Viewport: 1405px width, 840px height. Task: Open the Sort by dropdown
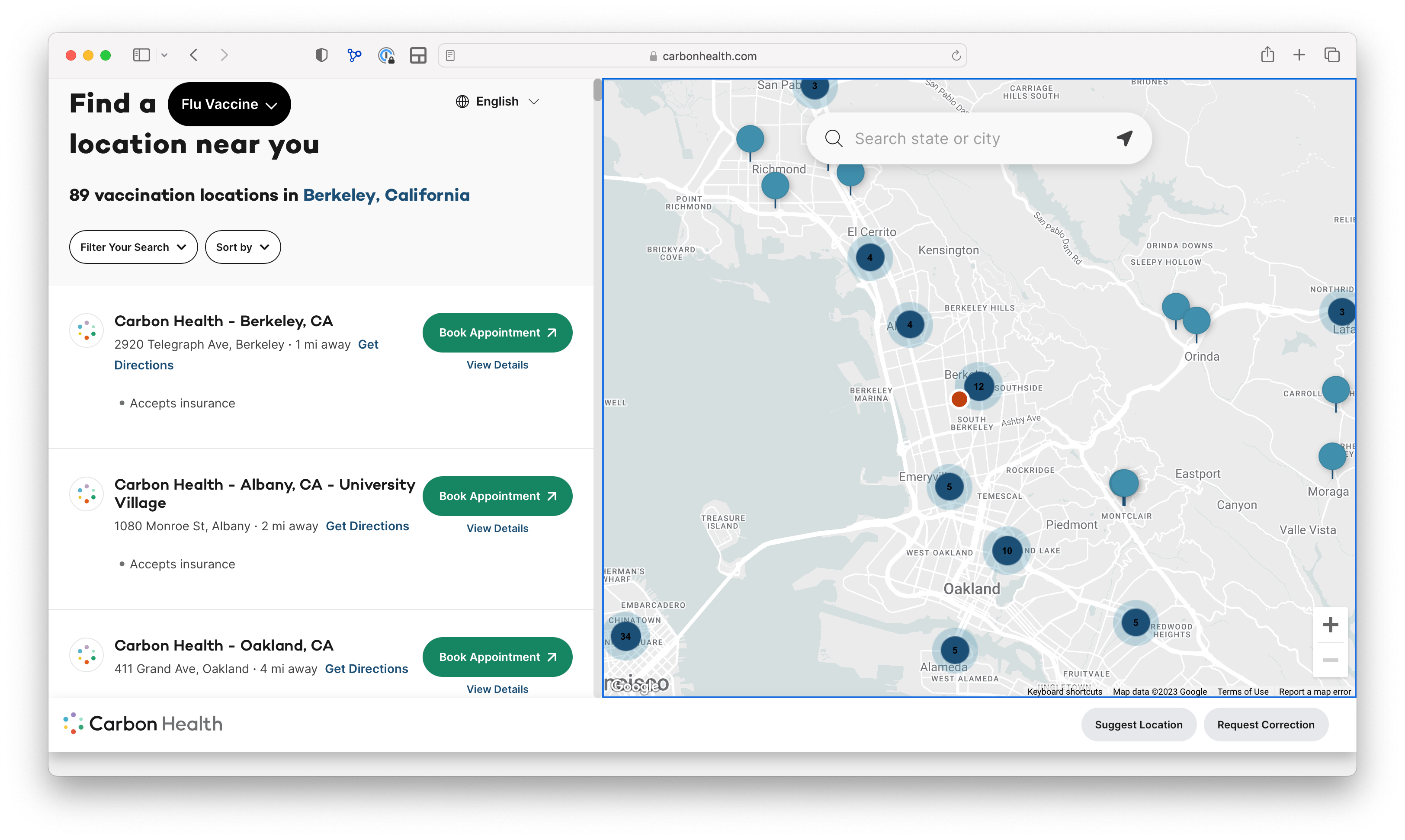[x=242, y=247]
